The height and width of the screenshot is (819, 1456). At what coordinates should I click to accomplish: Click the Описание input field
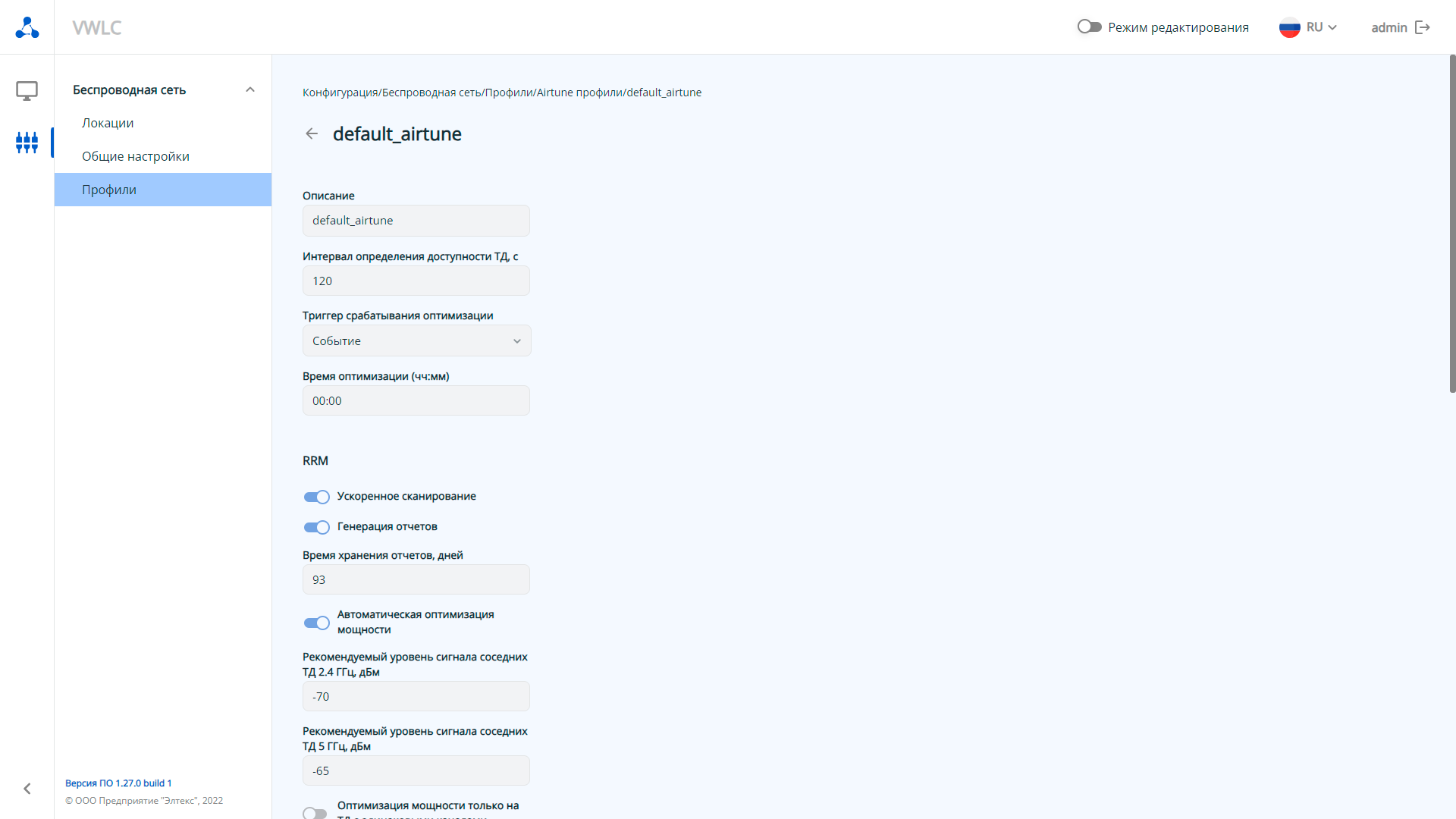tap(416, 221)
